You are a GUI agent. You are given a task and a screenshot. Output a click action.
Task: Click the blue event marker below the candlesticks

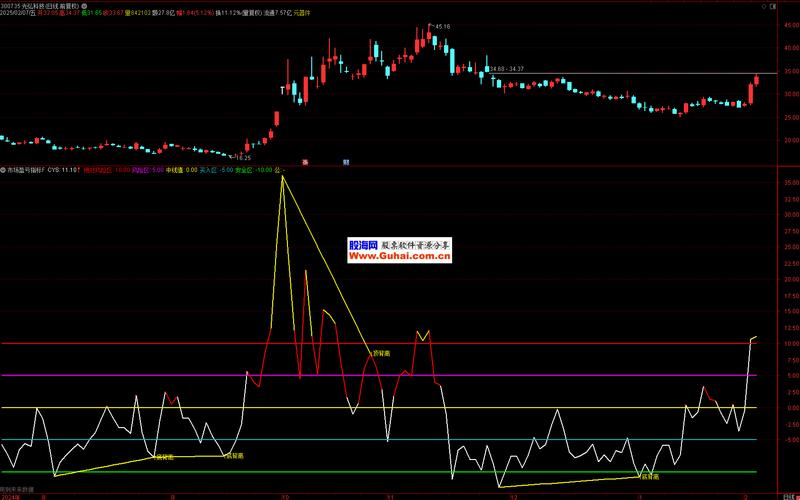coord(346,161)
